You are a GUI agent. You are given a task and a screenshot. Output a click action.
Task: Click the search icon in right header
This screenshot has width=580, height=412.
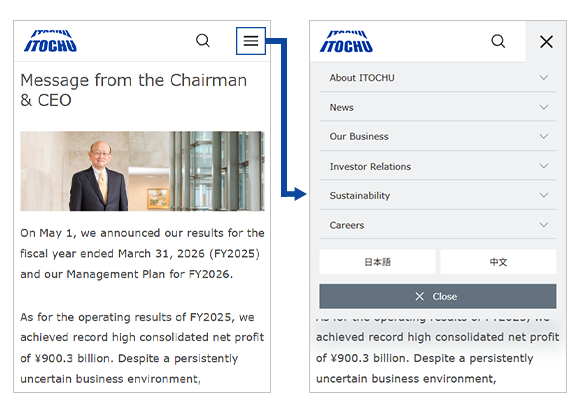498,41
